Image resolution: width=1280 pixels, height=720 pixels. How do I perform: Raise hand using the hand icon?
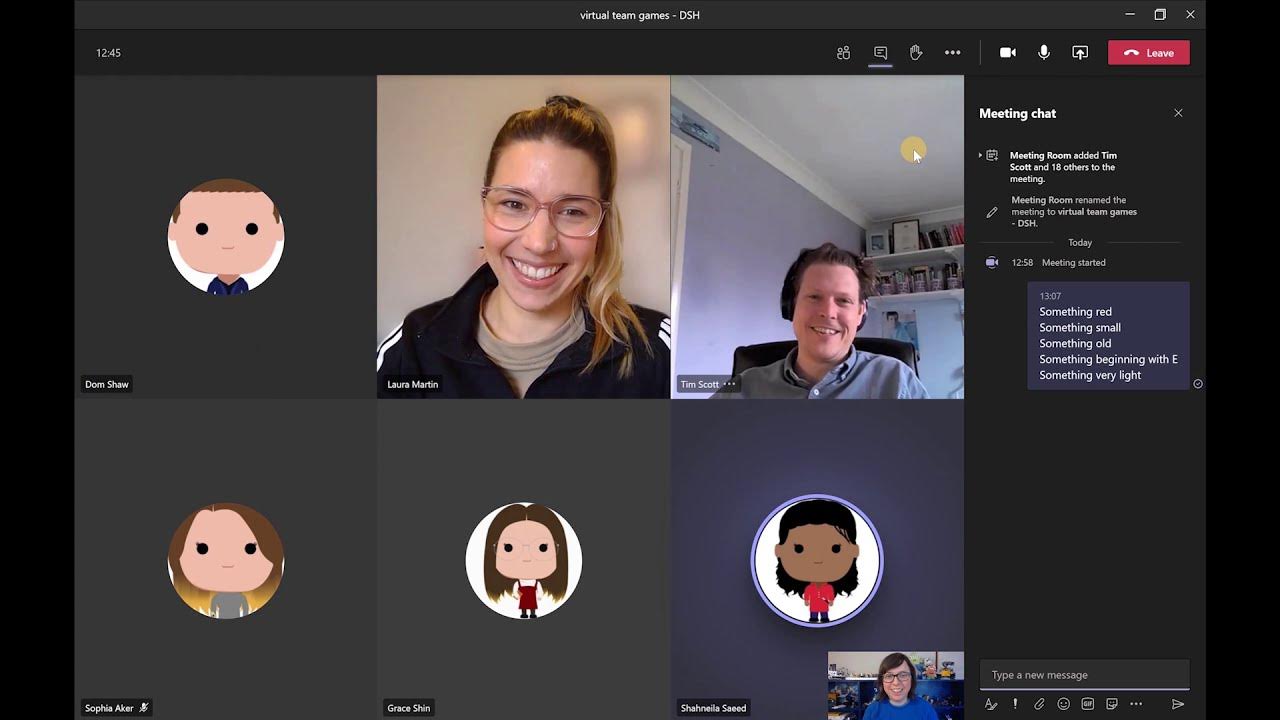point(916,53)
